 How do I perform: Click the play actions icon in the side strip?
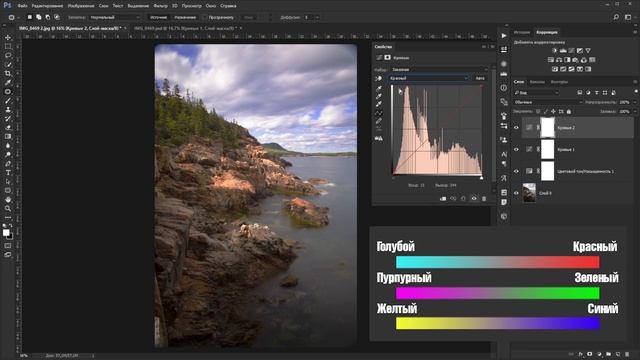pos(504,36)
